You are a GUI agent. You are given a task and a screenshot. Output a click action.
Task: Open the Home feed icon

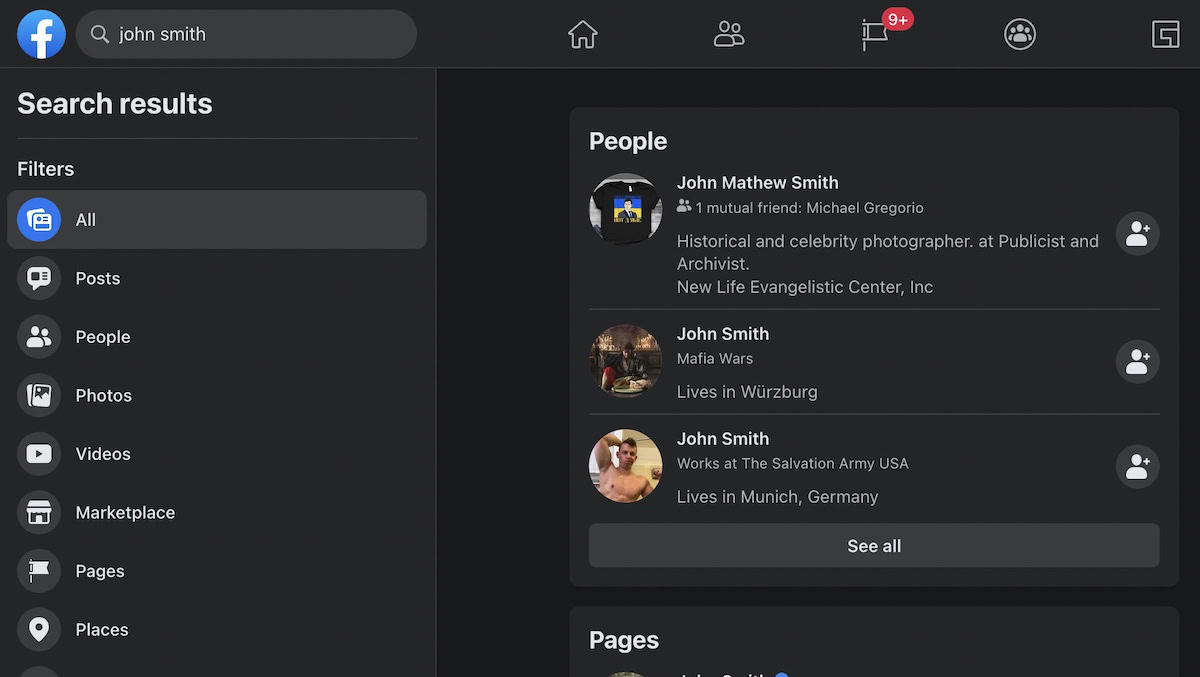[582, 35]
